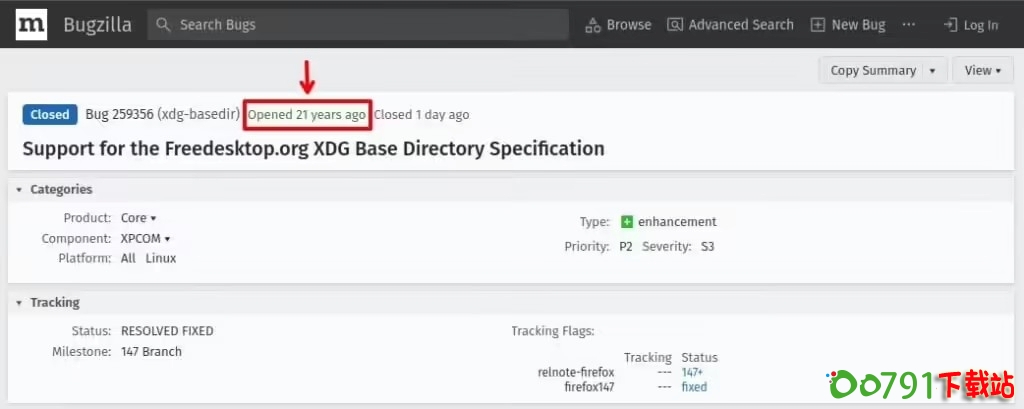Click the green enhancement type icon
Viewport: 1024px width, 409px height.
[x=627, y=222]
